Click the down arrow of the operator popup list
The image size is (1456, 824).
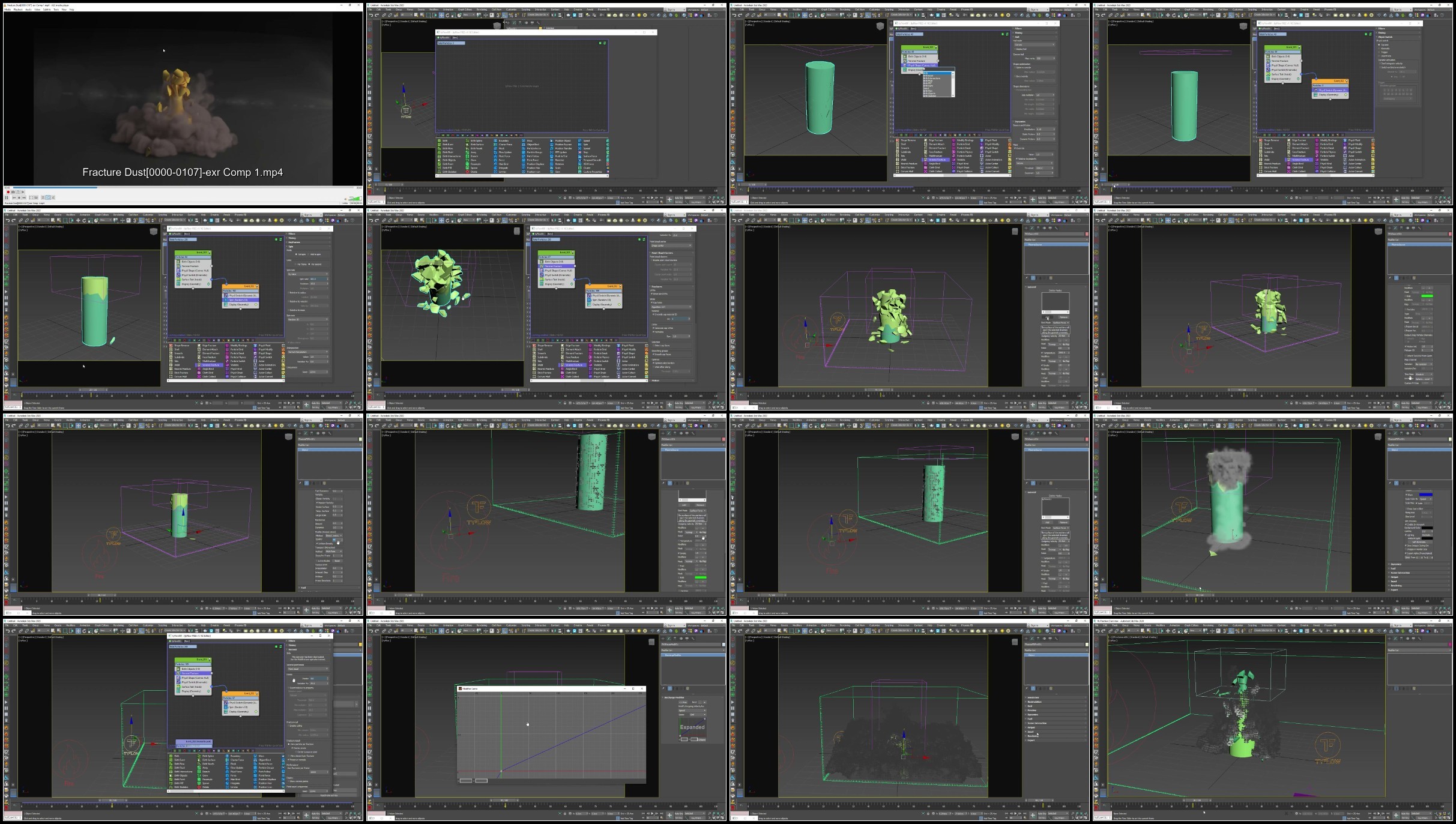coord(952,95)
